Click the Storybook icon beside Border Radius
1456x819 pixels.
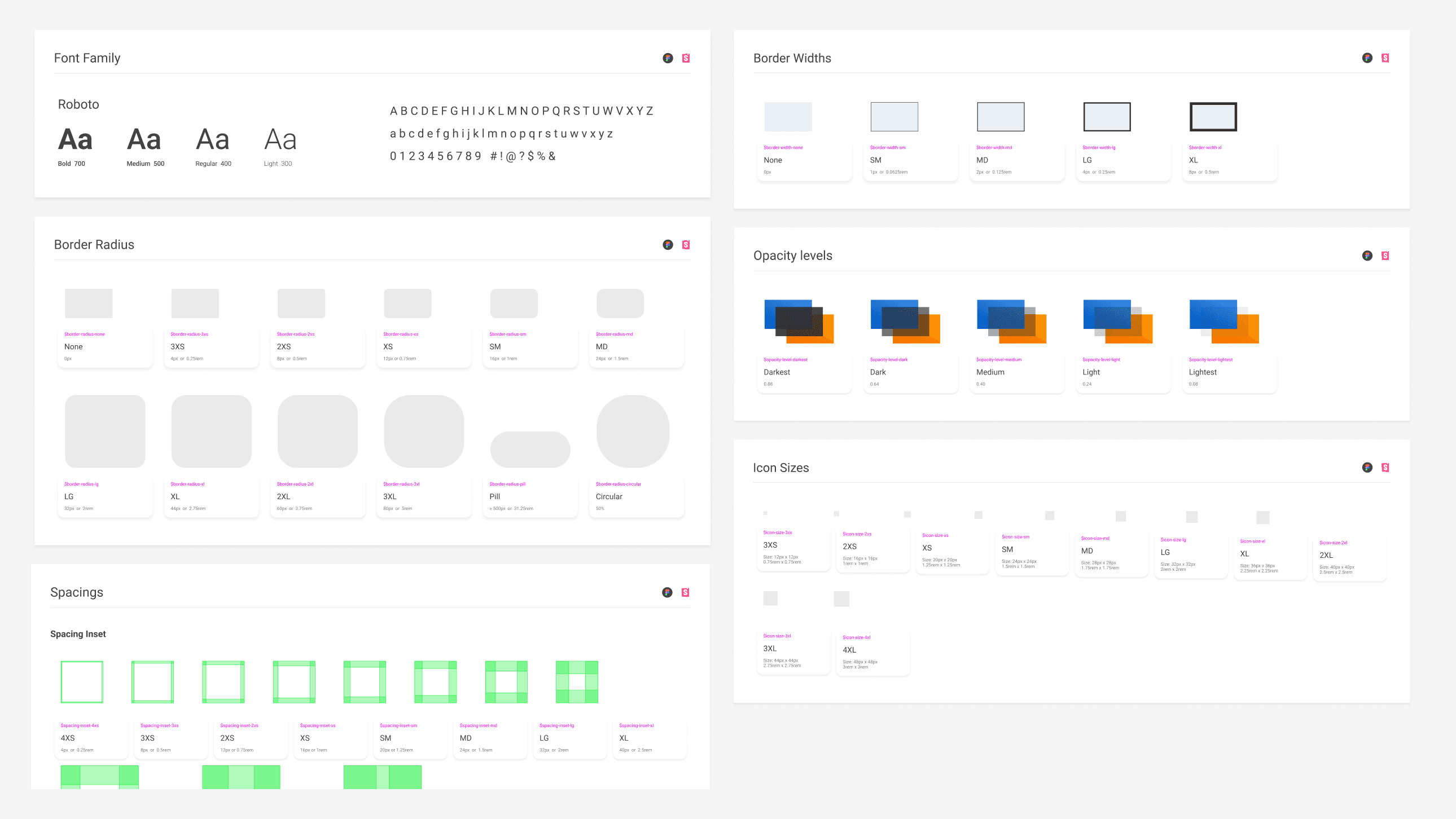(686, 245)
